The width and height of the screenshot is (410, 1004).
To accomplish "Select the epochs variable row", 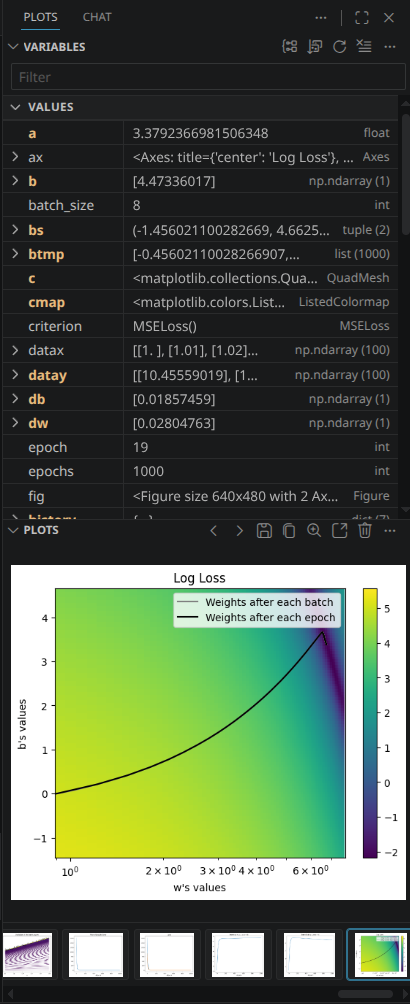I will coord(201,471).
